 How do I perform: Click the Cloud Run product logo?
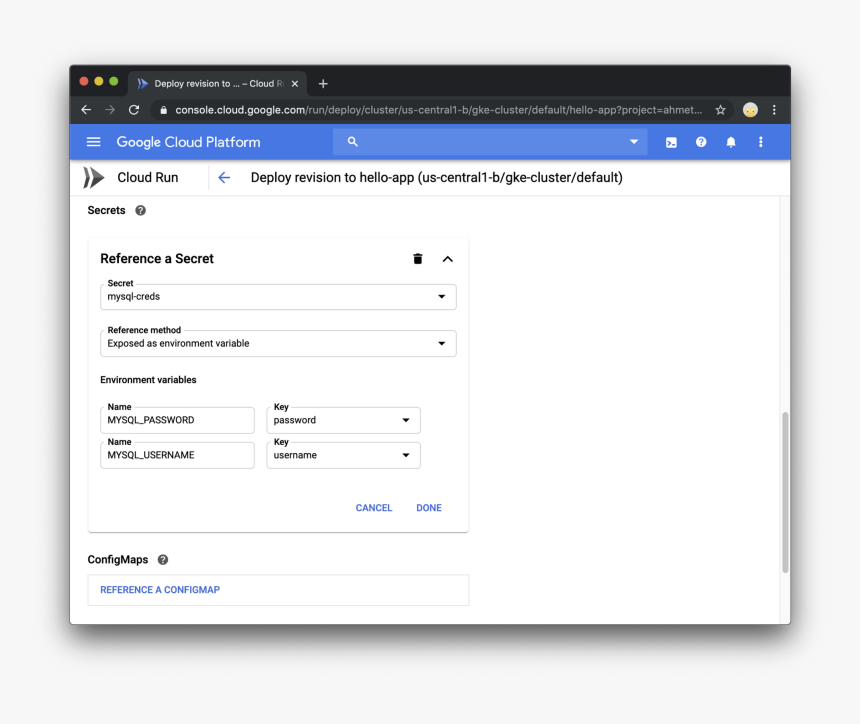pyautogui.click(x=93, y=177)
